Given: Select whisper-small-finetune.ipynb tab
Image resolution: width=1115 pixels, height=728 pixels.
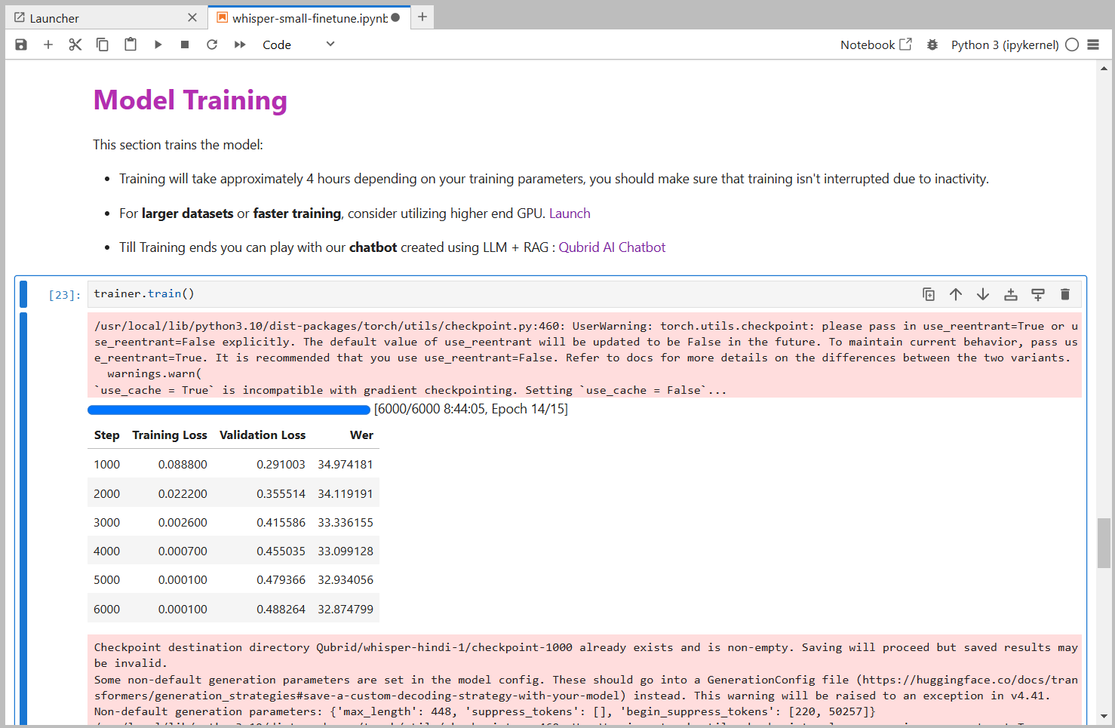Looking at the screenshot, I should click(x=309, y=18).
